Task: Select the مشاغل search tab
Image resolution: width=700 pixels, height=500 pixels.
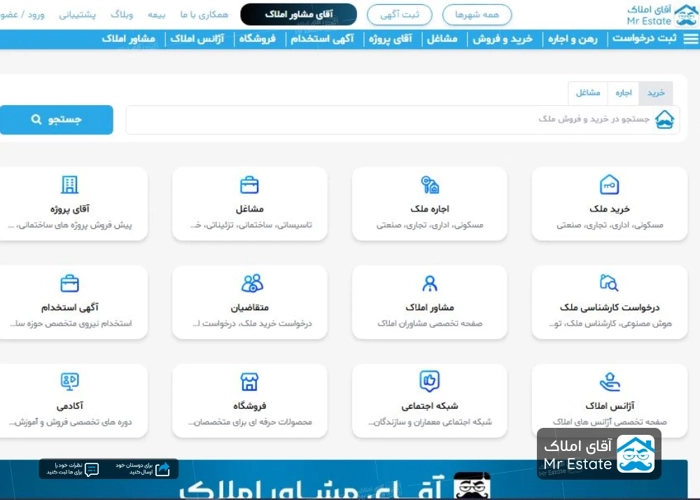Action: click(x=588, y=93)
